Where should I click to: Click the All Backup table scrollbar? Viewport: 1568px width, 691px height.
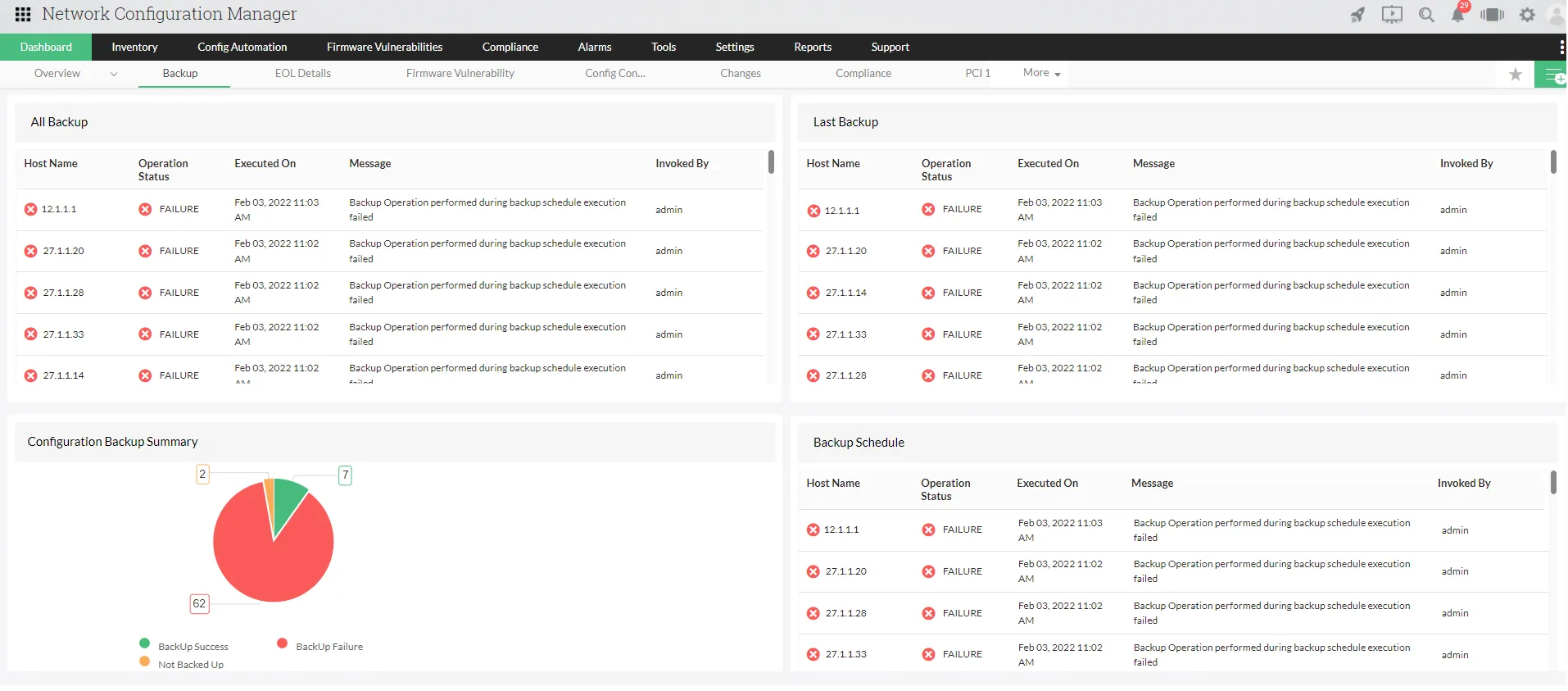(771, 162)
